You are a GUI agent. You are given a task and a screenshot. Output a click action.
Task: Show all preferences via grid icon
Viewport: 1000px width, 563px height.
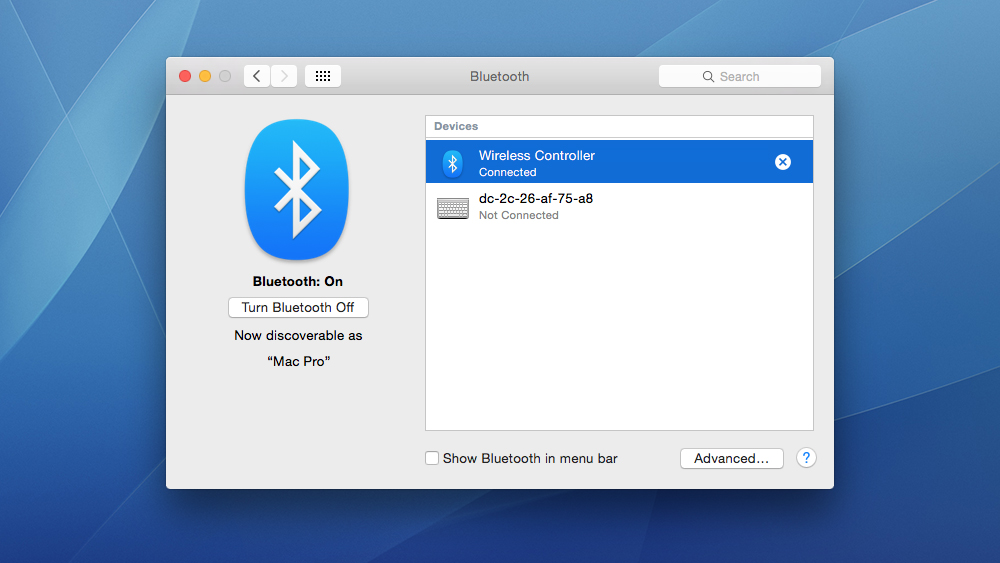coord(323,76)
